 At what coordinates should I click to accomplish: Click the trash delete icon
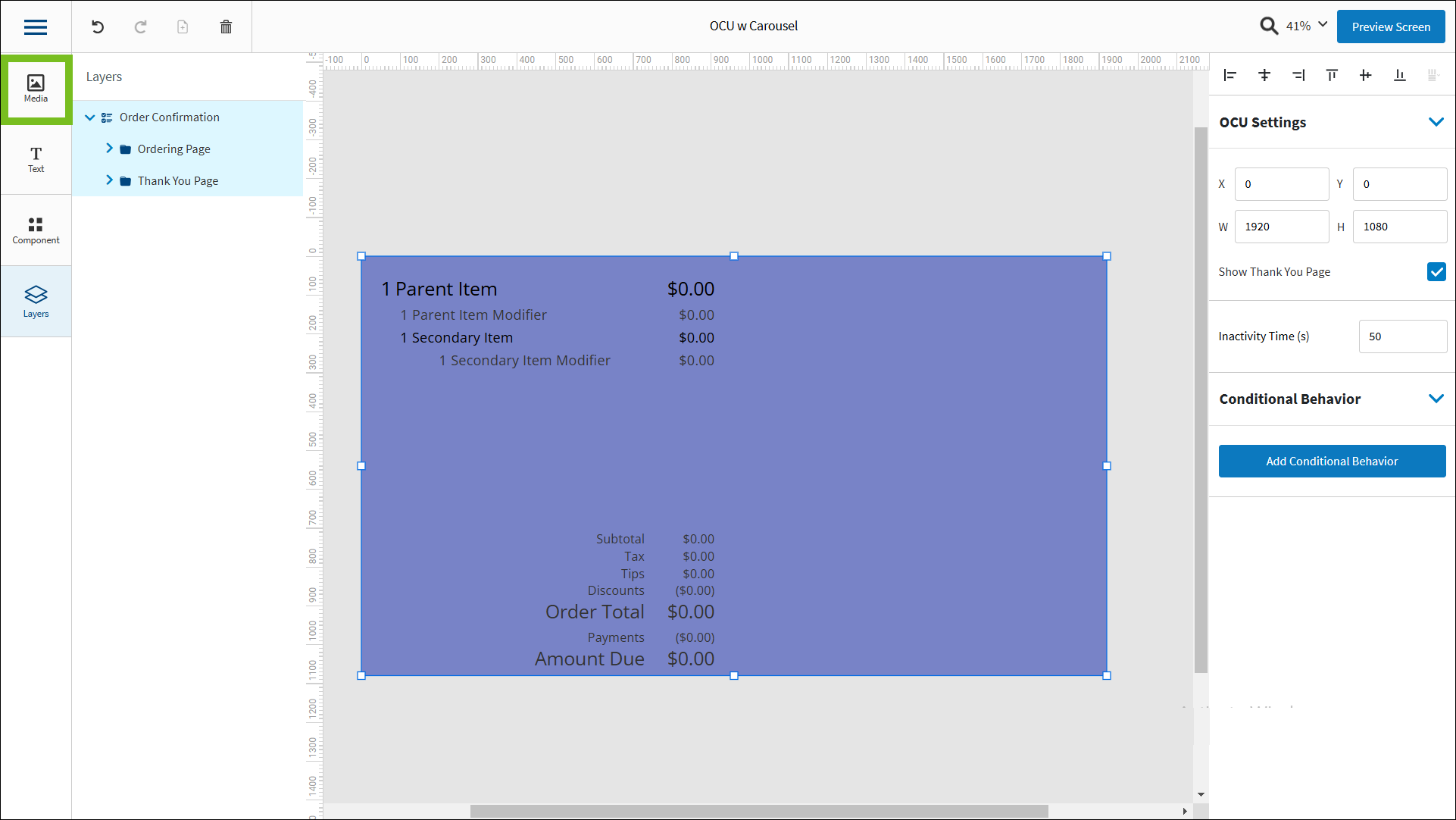[x=226, y=27]
